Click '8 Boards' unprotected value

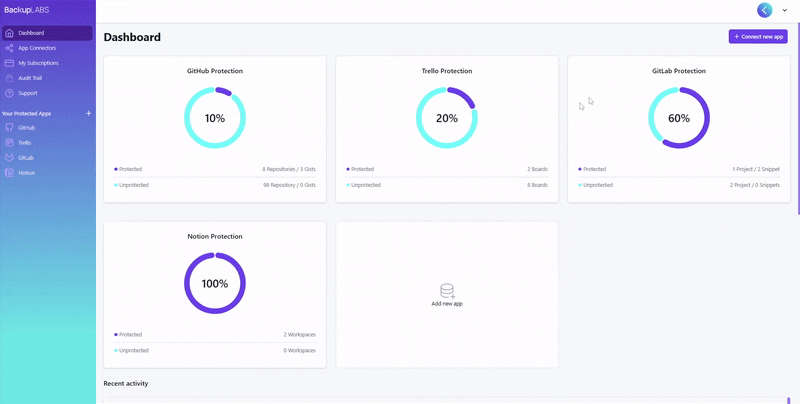tap(538, 185)
